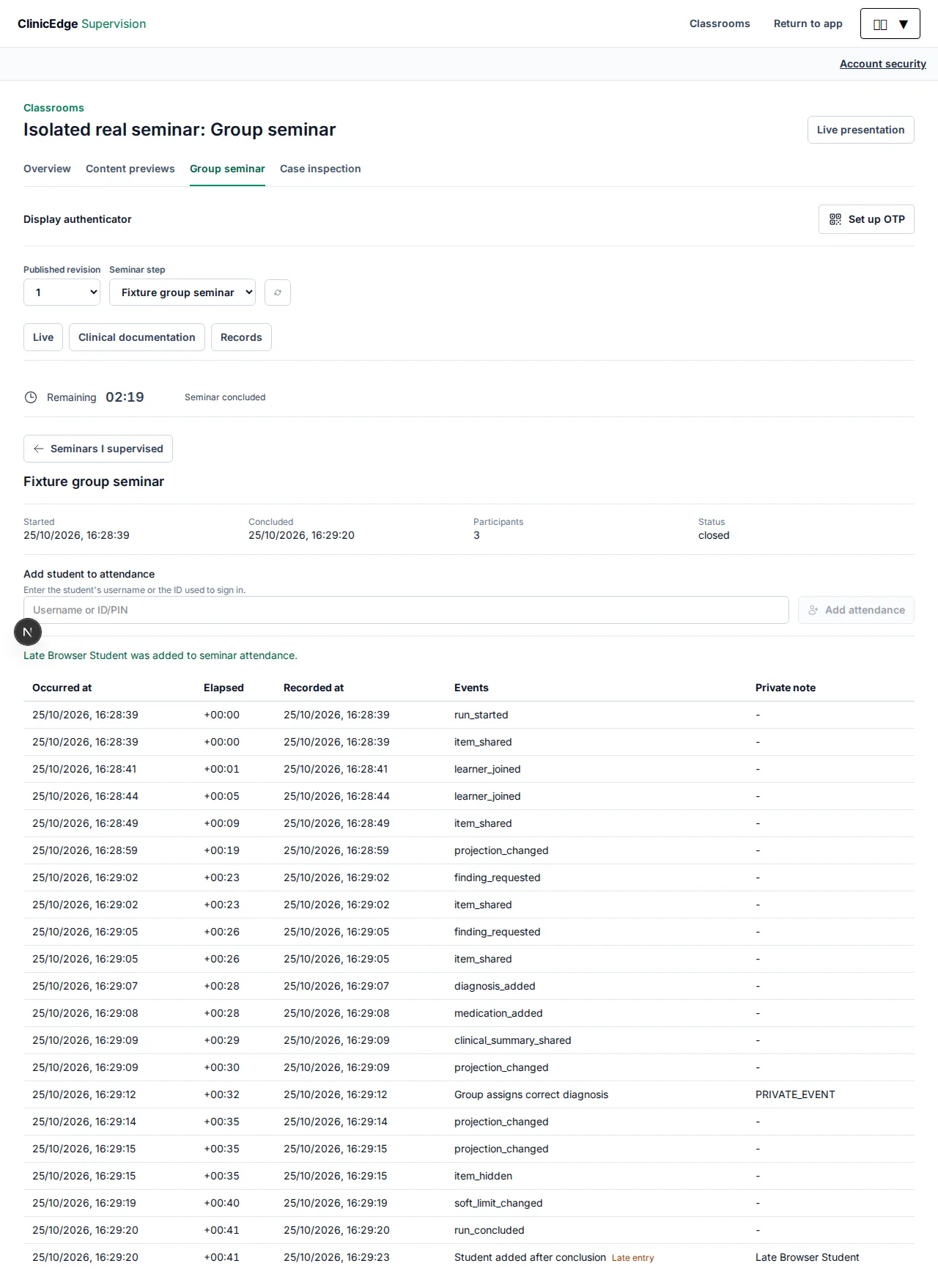This screenshot has height=1288, width=938.
Task: Focus the Username or ID/PIN field
Action: tap(406, 610)
